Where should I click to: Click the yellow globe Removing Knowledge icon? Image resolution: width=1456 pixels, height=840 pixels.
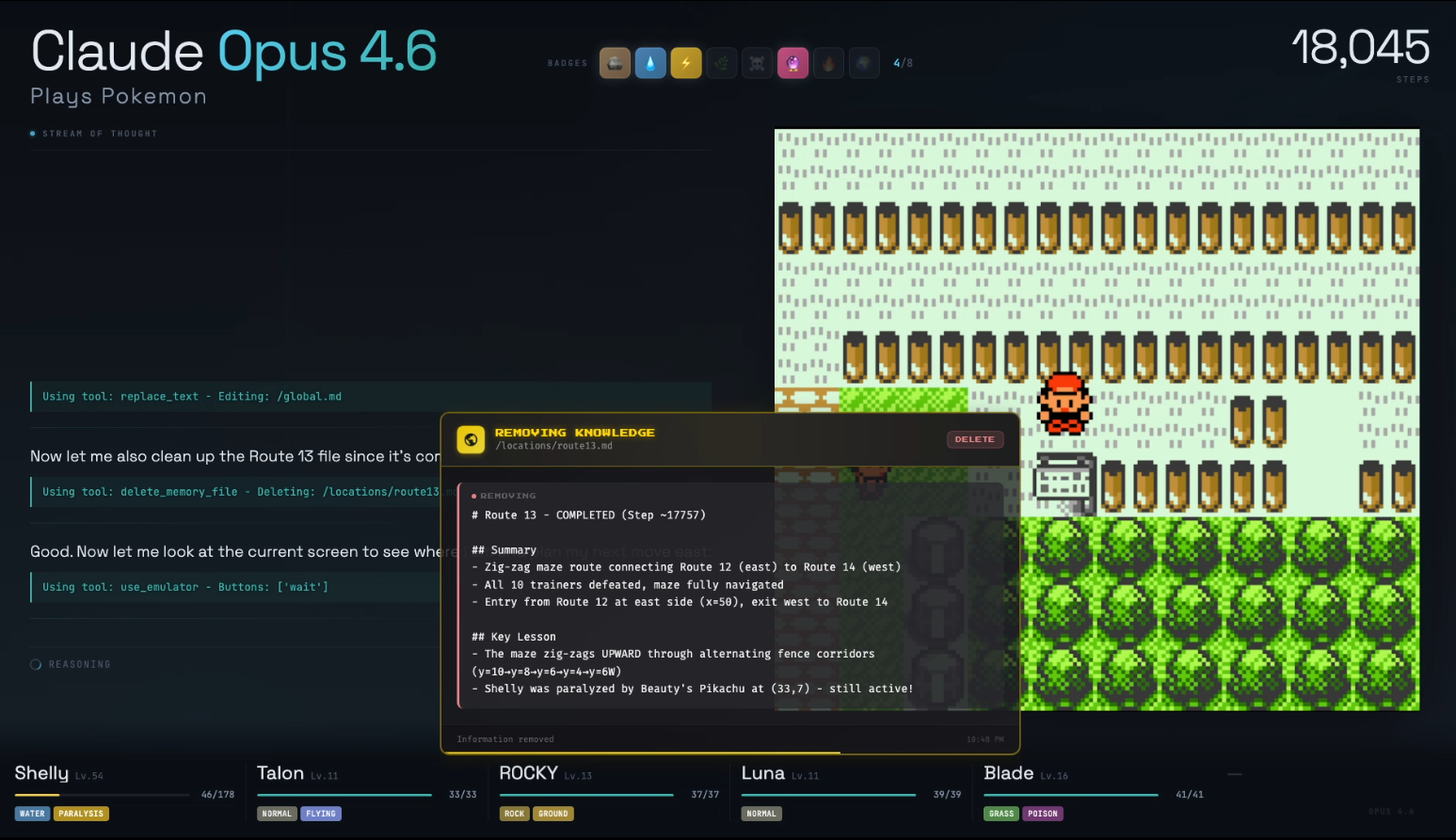click(471, 439)
